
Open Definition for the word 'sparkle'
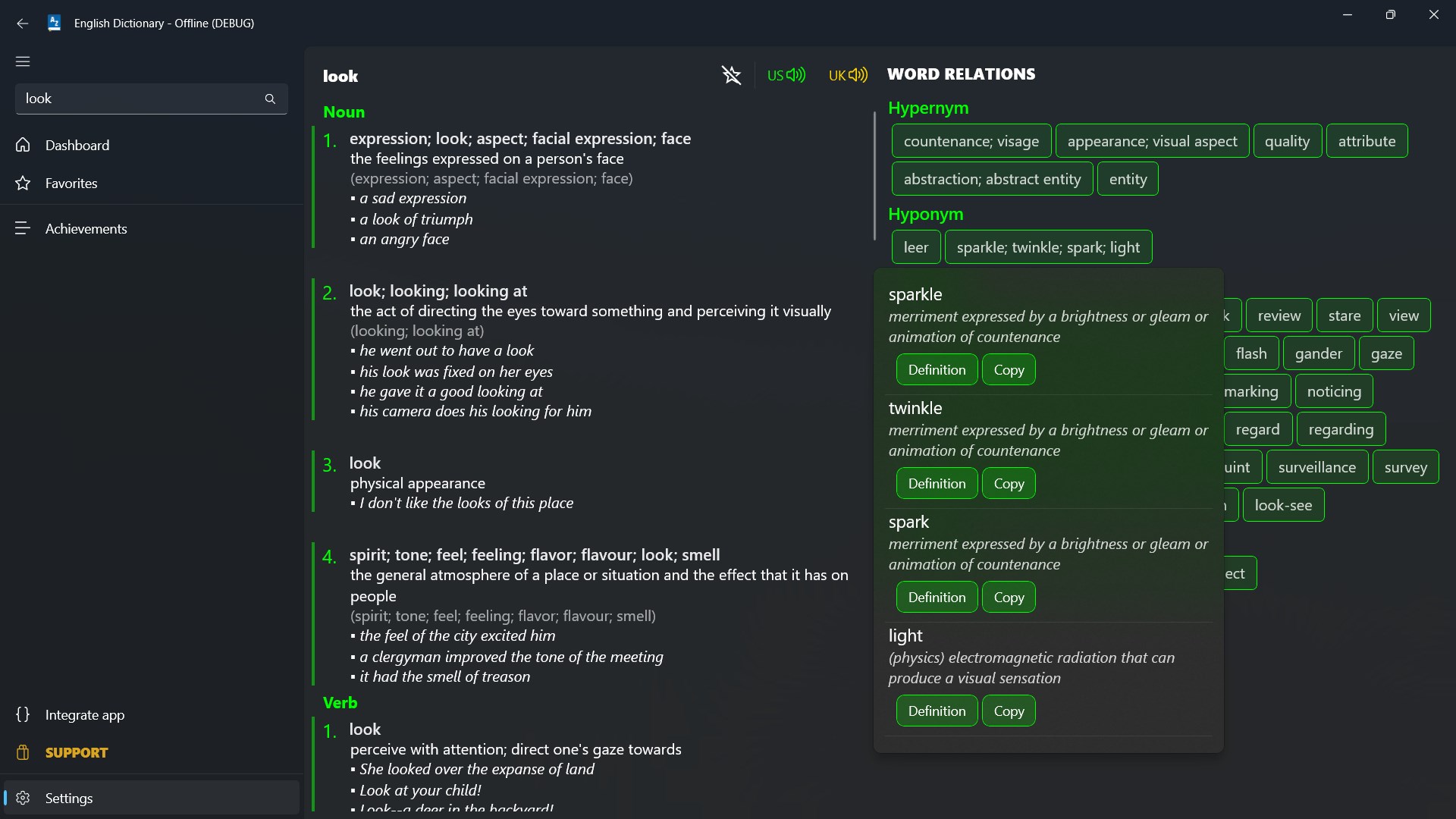point(937,369)
